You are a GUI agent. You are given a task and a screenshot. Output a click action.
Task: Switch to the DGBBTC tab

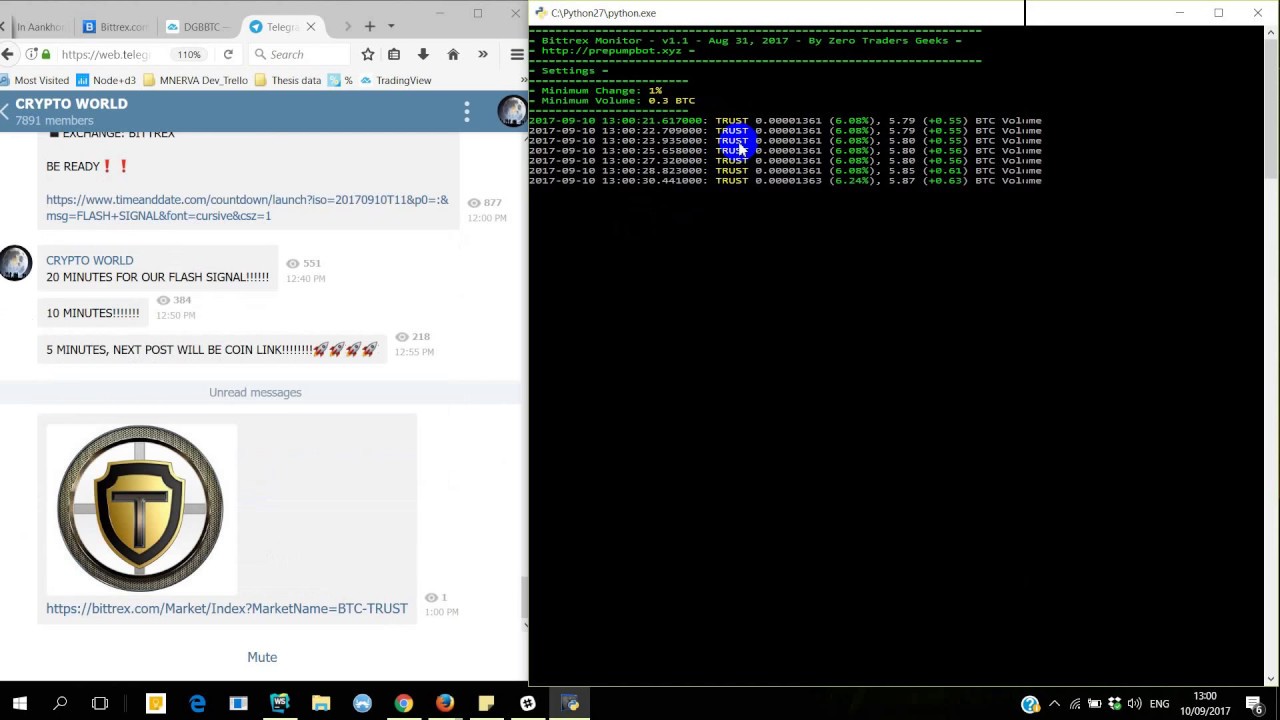[x=199, y=27]
